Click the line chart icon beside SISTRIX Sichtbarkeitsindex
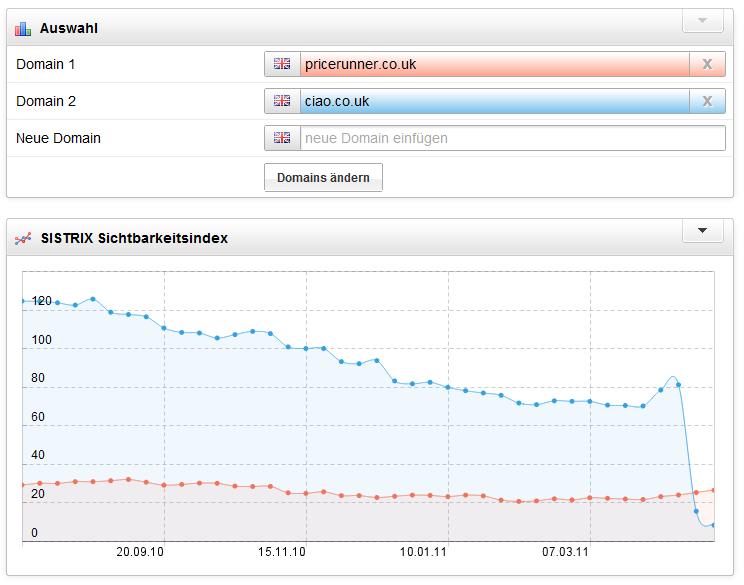Viewport: 744px width, 585px height. pyautogui.click(x=23, y=239)
